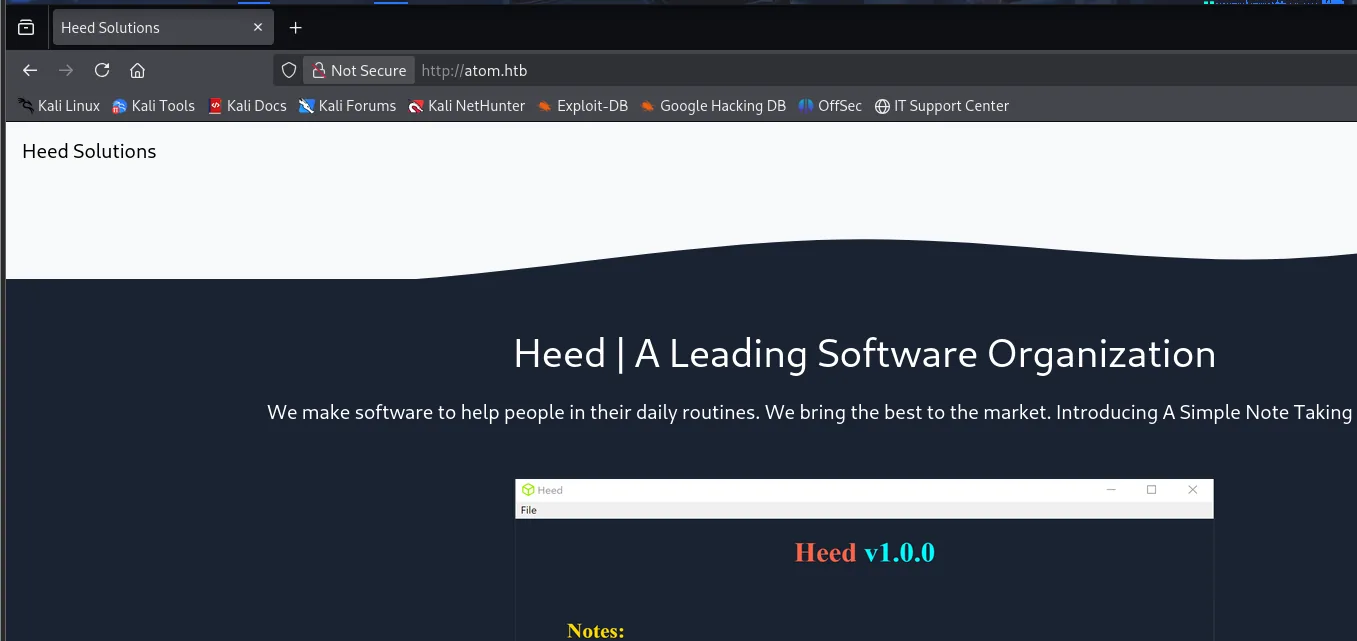Open IT Support Center bookmark
Image resolution: width=1357 pixels, height=641 pixels.
point(941,106)
